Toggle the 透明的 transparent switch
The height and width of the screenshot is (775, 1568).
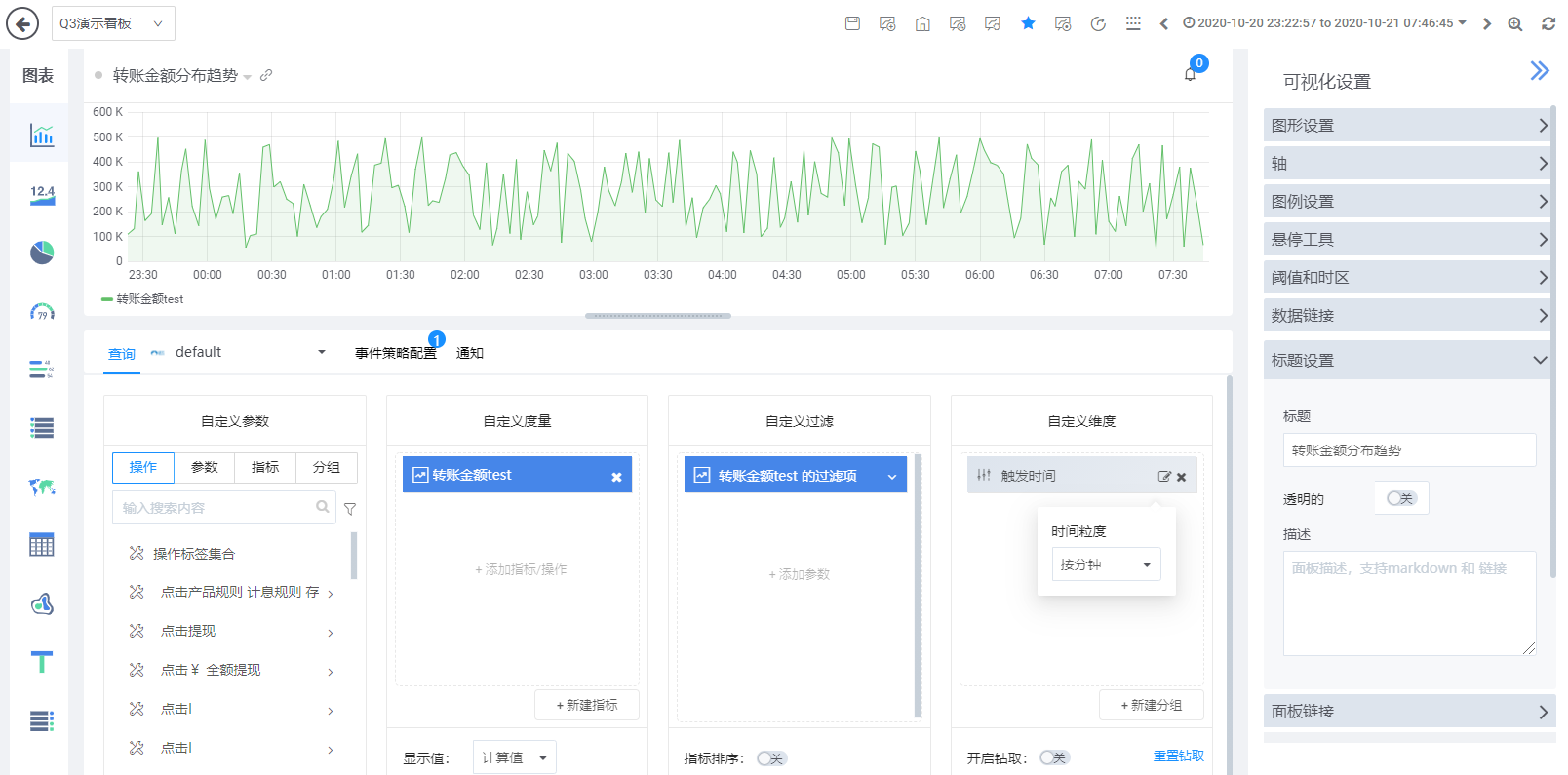[1401, 498]
